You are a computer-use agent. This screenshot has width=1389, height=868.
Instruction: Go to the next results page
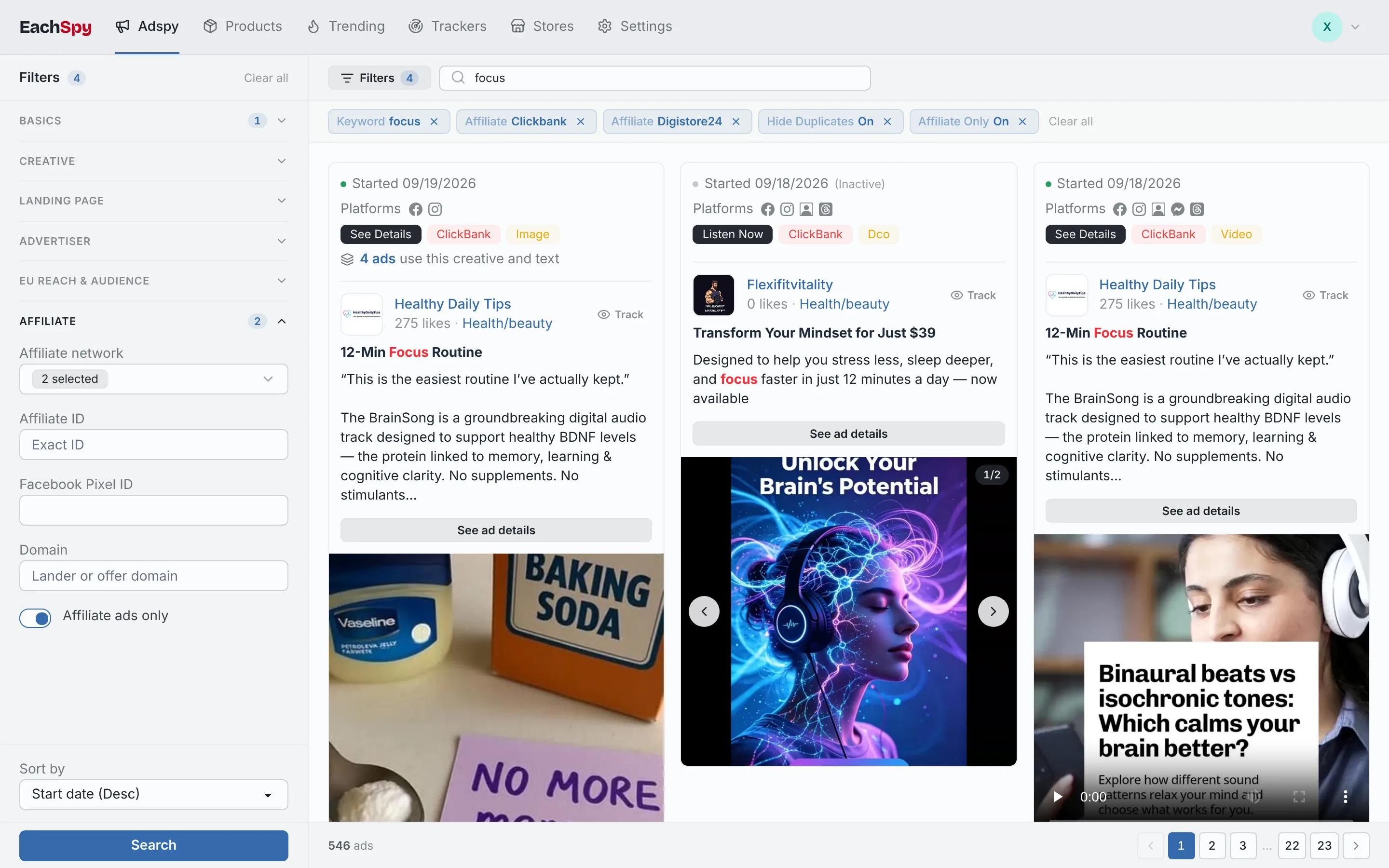pos(1356,846)
